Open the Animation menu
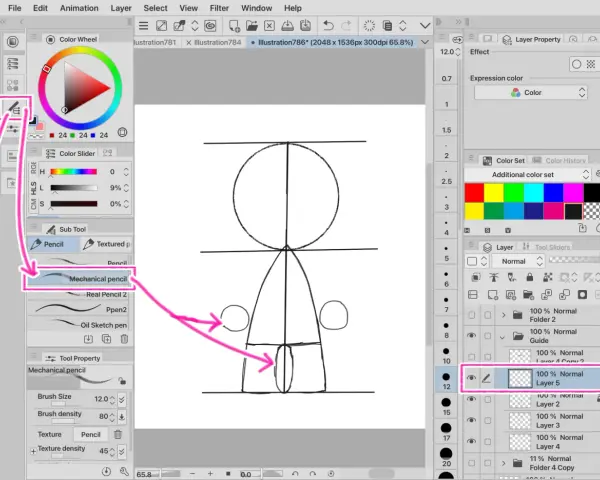 [79, 8]
